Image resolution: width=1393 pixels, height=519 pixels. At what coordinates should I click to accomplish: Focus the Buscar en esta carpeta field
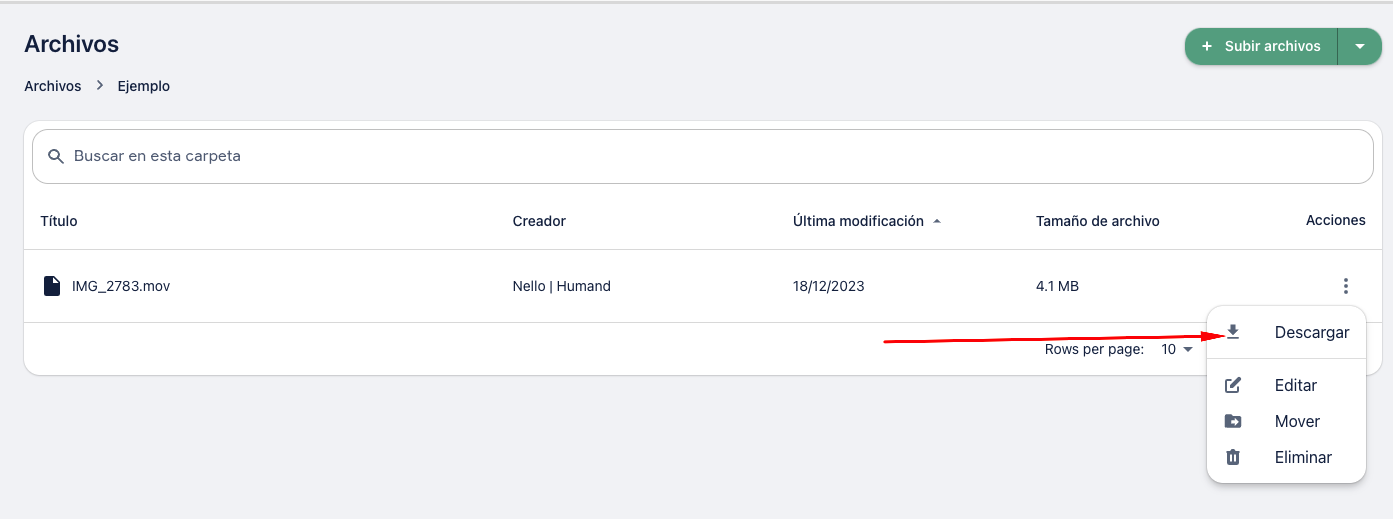(x=702, y=156)
